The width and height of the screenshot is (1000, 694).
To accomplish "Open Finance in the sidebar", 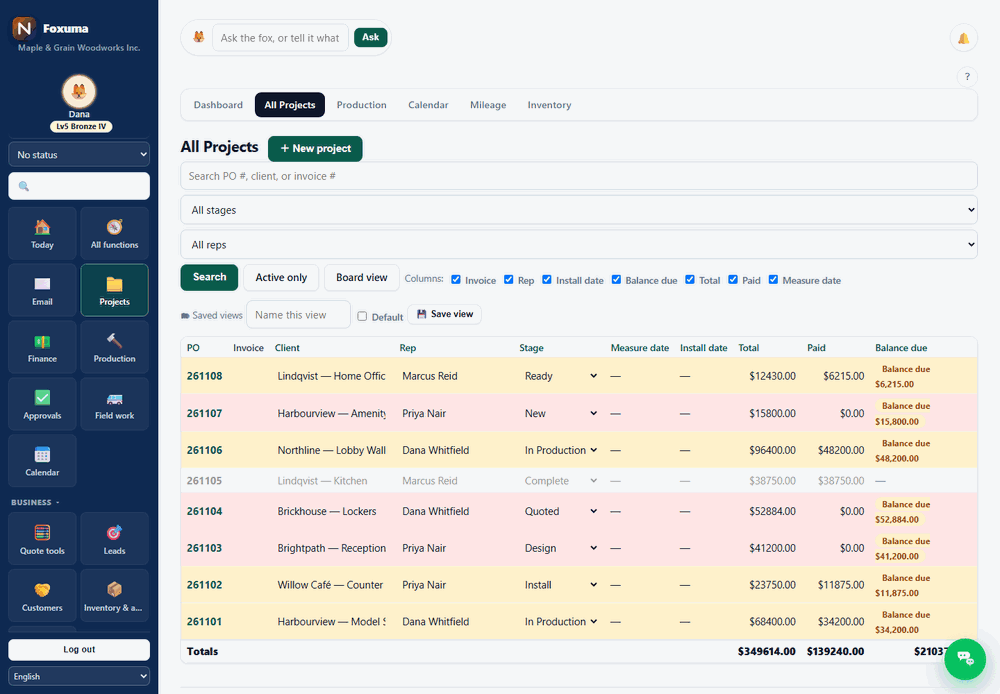I will tap(42, 347).
